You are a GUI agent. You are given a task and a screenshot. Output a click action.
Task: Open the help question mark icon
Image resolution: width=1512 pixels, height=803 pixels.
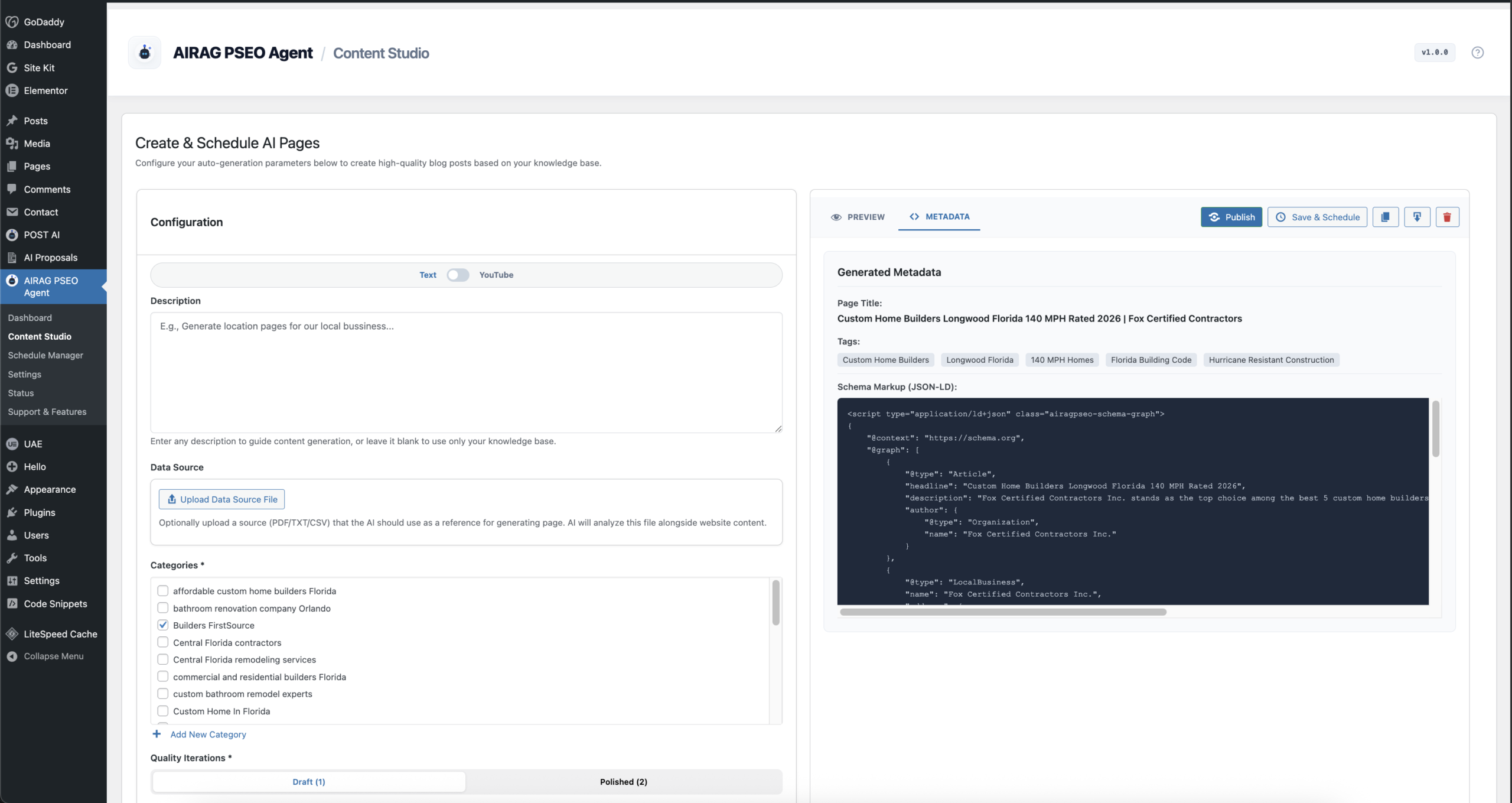click(x=1477, y=53)
